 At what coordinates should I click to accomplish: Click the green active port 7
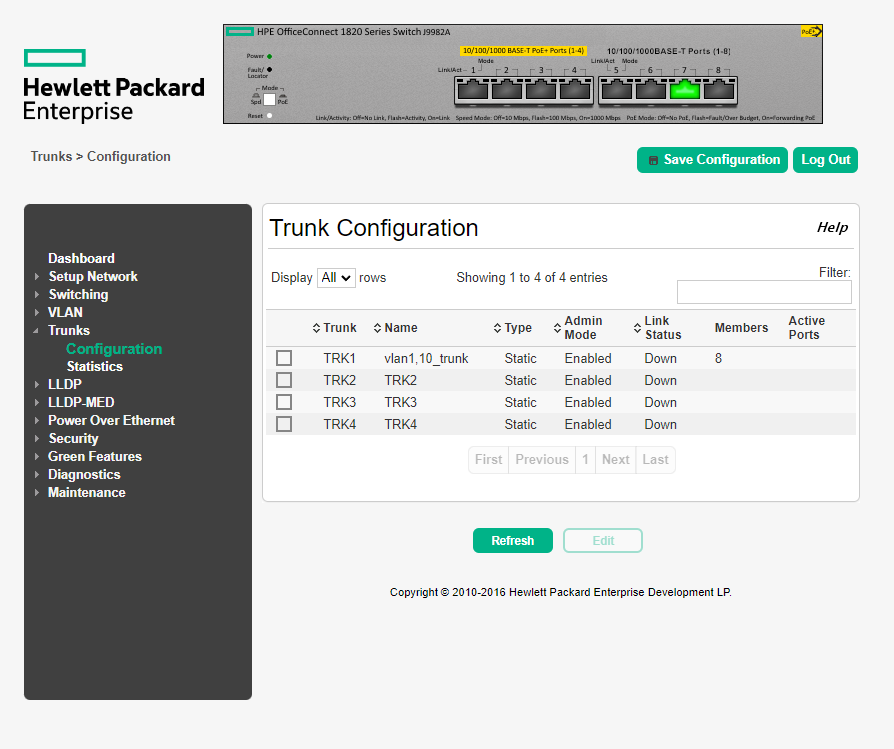pyautogui.click(x=685, y=89)
